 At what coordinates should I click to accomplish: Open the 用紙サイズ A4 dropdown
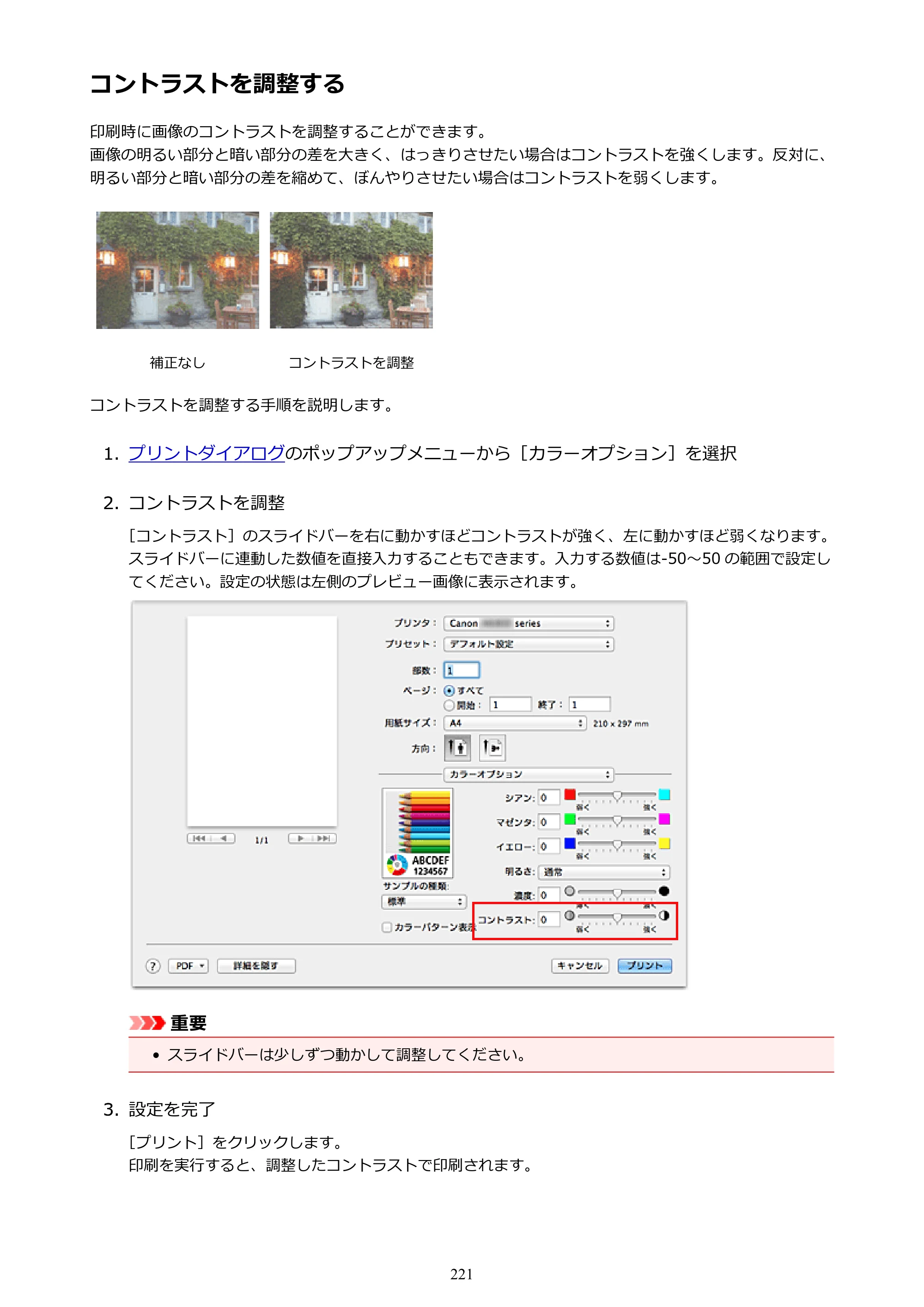(x=515, y=723)
